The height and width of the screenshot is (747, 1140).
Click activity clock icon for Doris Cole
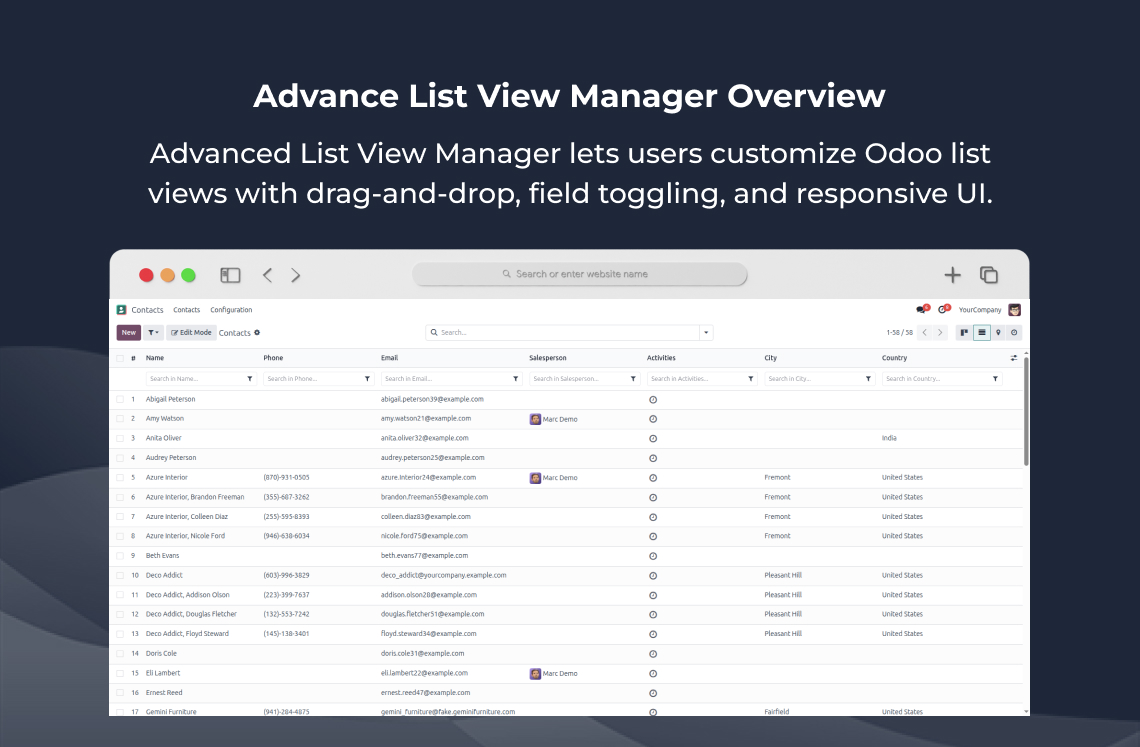[653, 654]
